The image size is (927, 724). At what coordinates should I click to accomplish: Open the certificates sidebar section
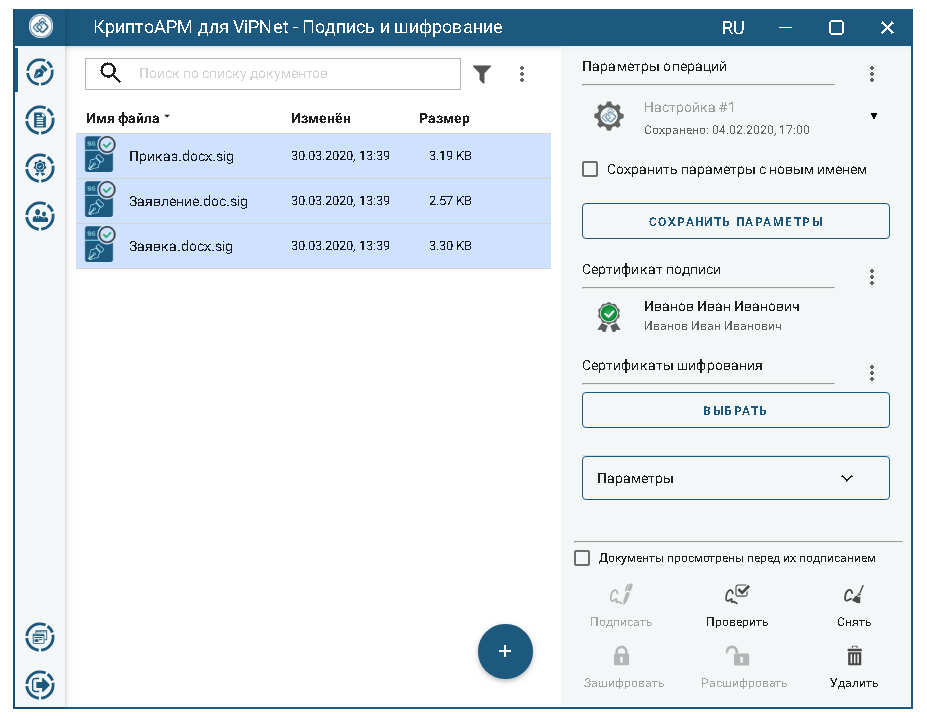40,168
